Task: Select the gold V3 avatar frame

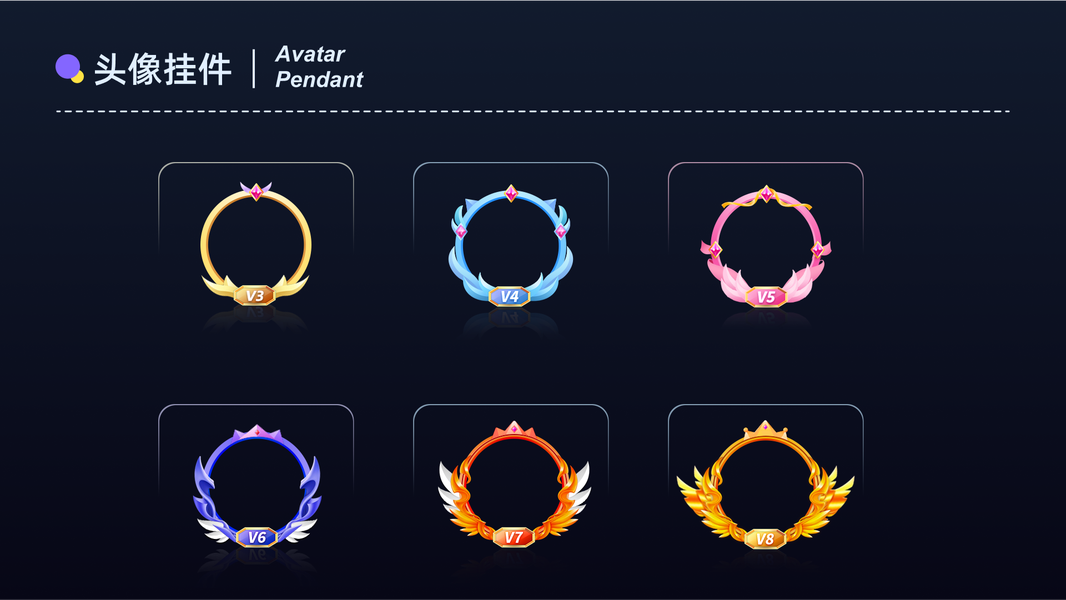Action: [x=256, y=243]
